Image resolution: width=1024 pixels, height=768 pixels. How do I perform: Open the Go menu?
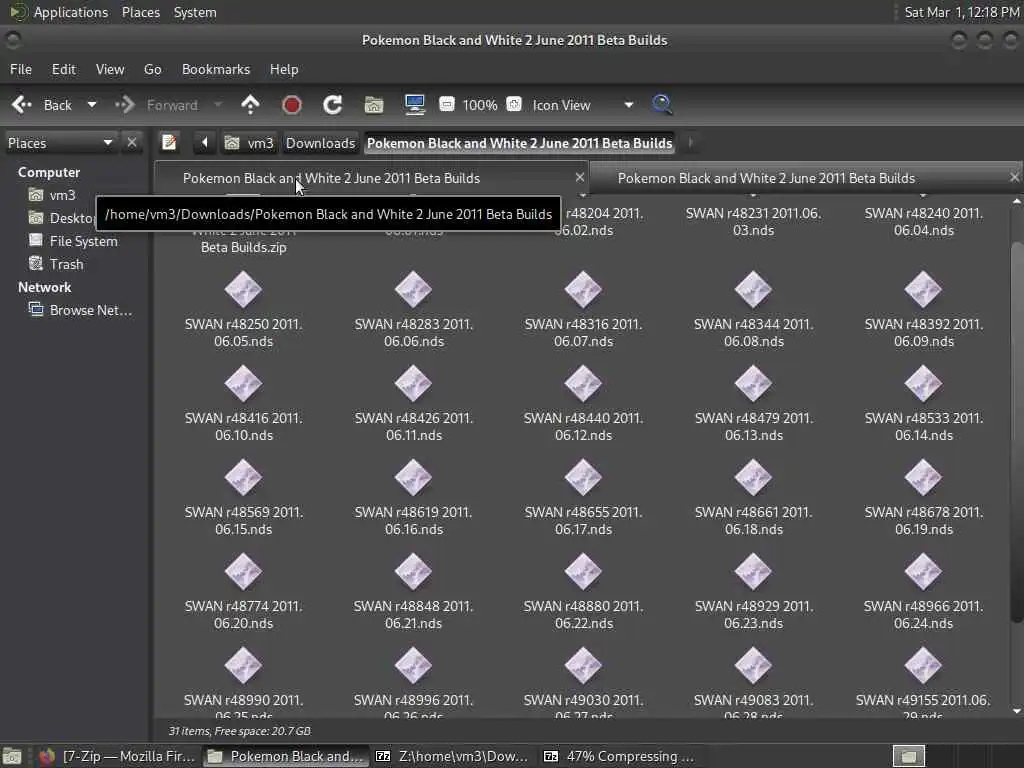tap(153, 69)
